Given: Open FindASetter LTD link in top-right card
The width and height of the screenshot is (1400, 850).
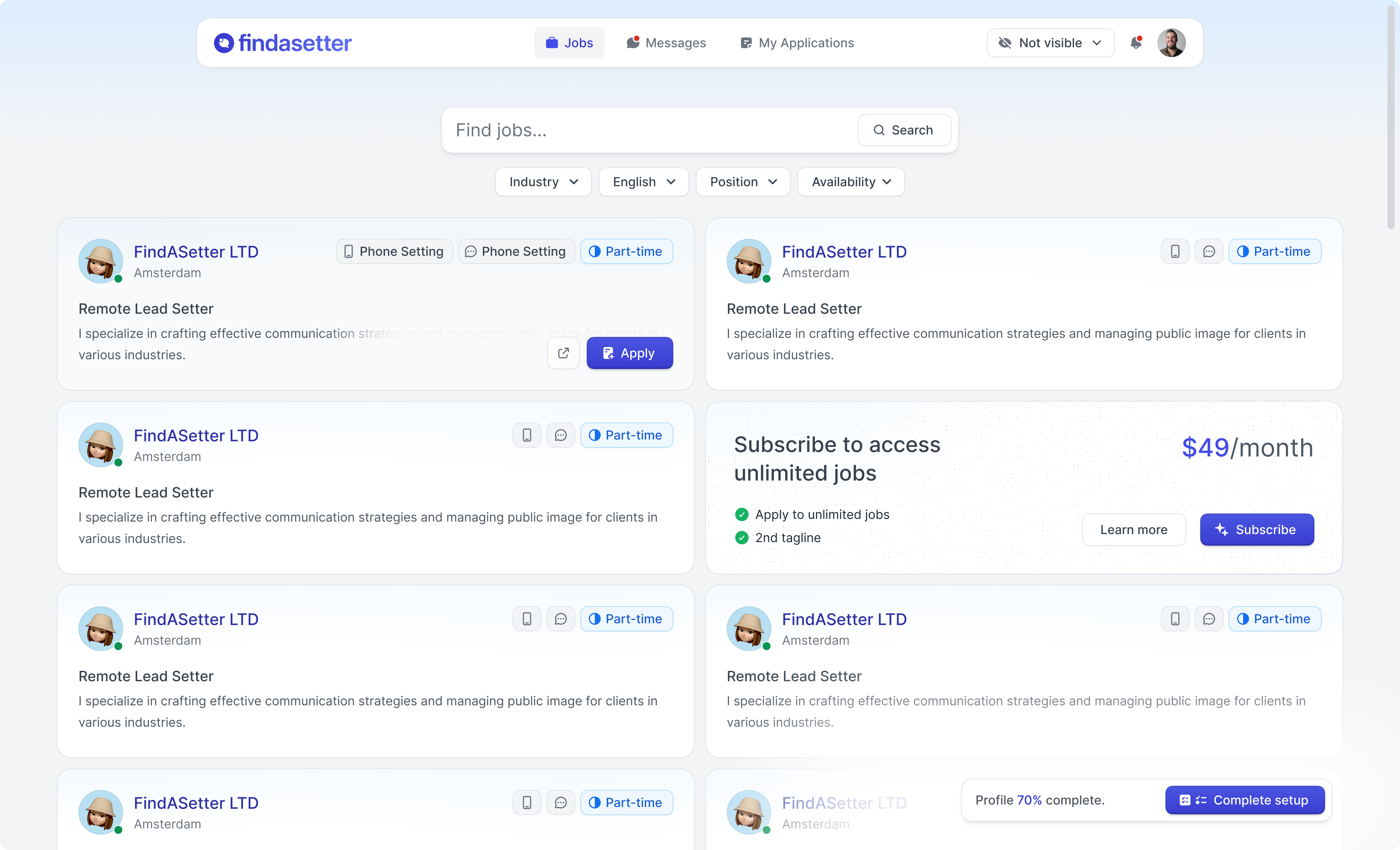Looking at the screenshot, I should (844, 252).
